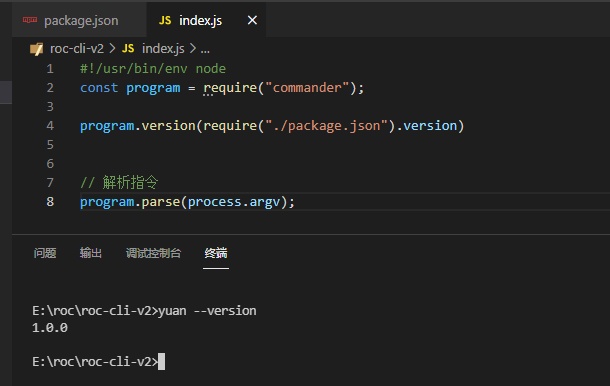Select the index.js tab label

pyautogui.click(x=200, y=21)
